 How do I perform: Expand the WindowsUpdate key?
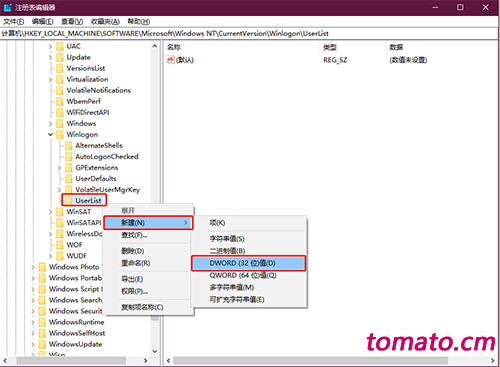33,344
